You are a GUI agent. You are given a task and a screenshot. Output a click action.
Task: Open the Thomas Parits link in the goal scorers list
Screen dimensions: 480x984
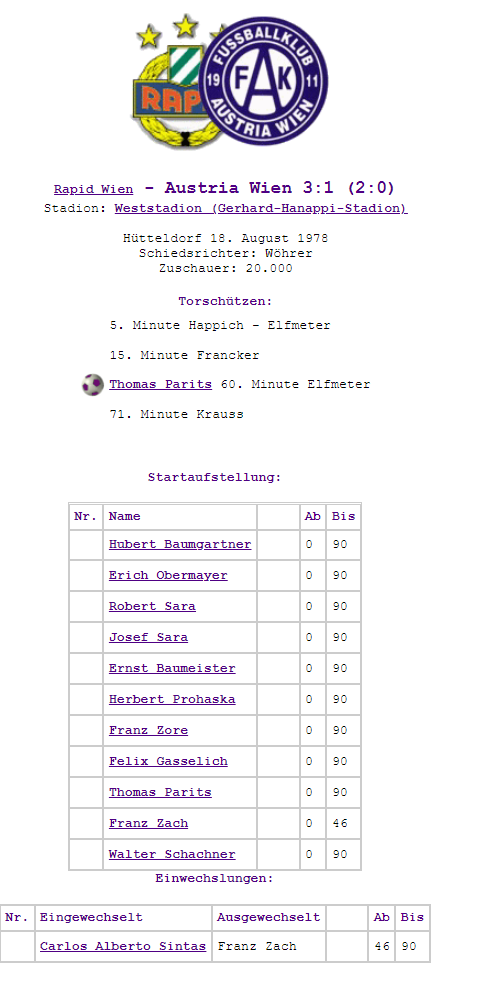[x=161, y=384]
